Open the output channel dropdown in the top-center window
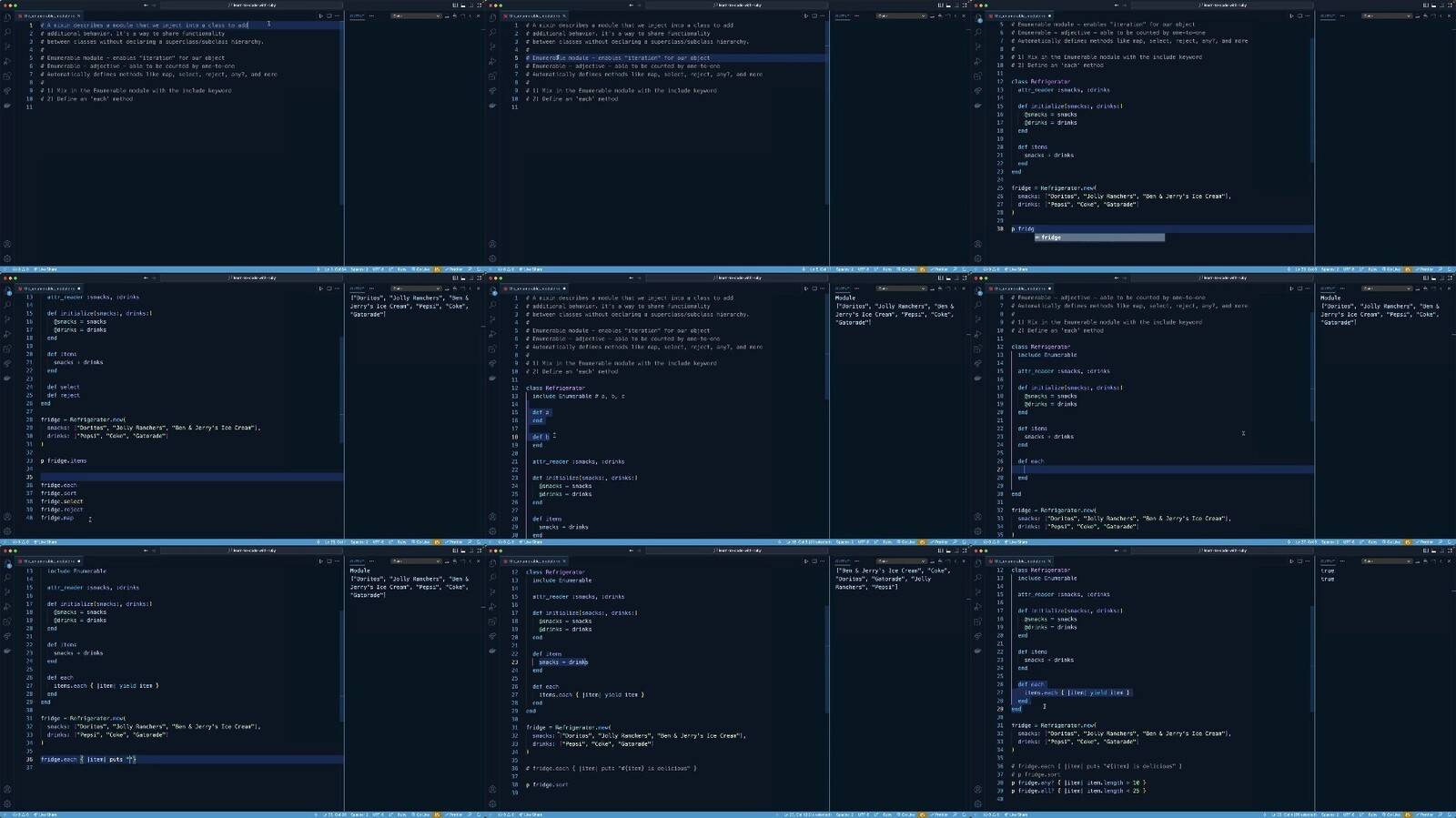The width and height of the screenshot is (1456, 818). pos(900,15)
